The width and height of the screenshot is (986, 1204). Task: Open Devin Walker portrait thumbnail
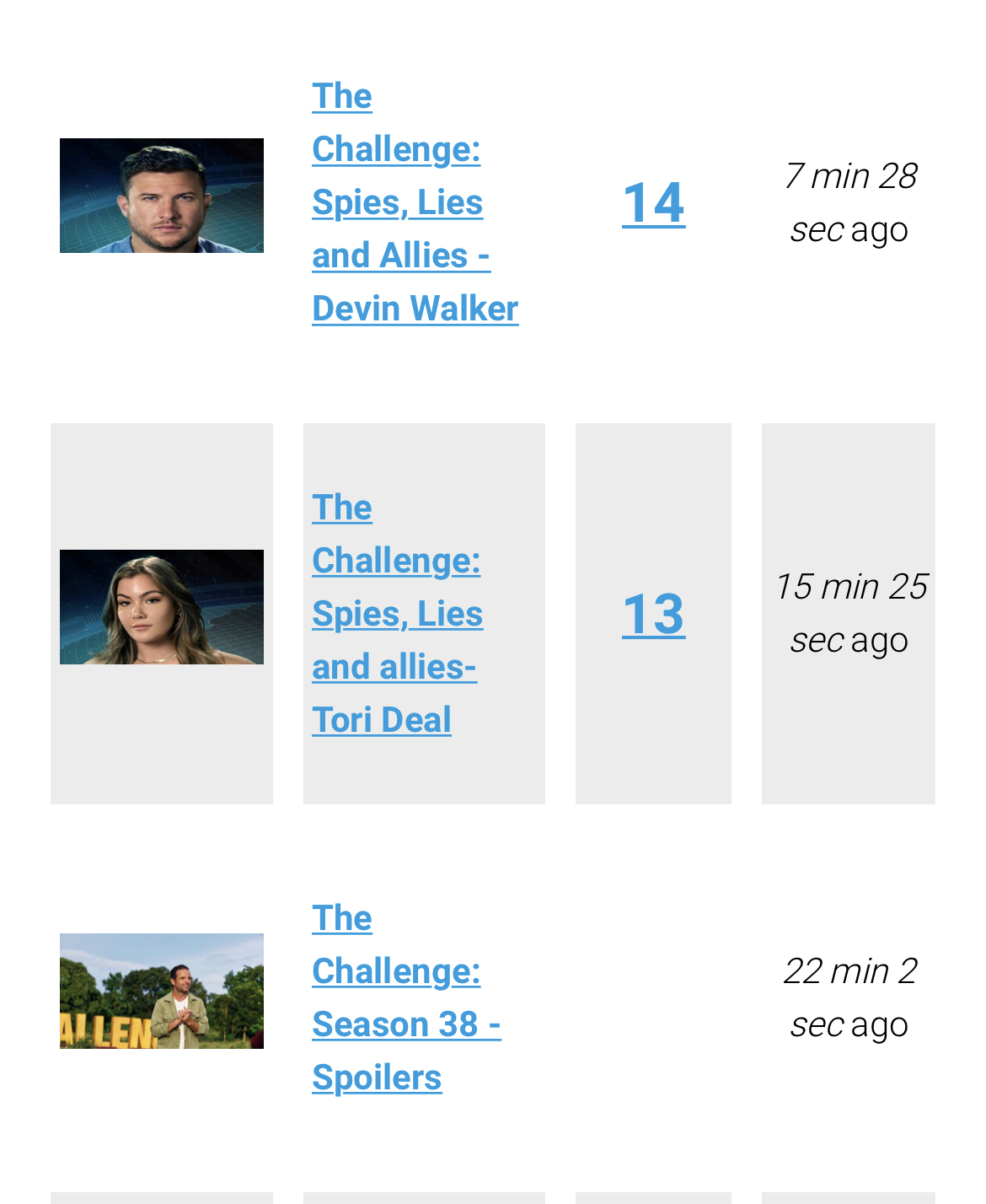coord(162,196)
